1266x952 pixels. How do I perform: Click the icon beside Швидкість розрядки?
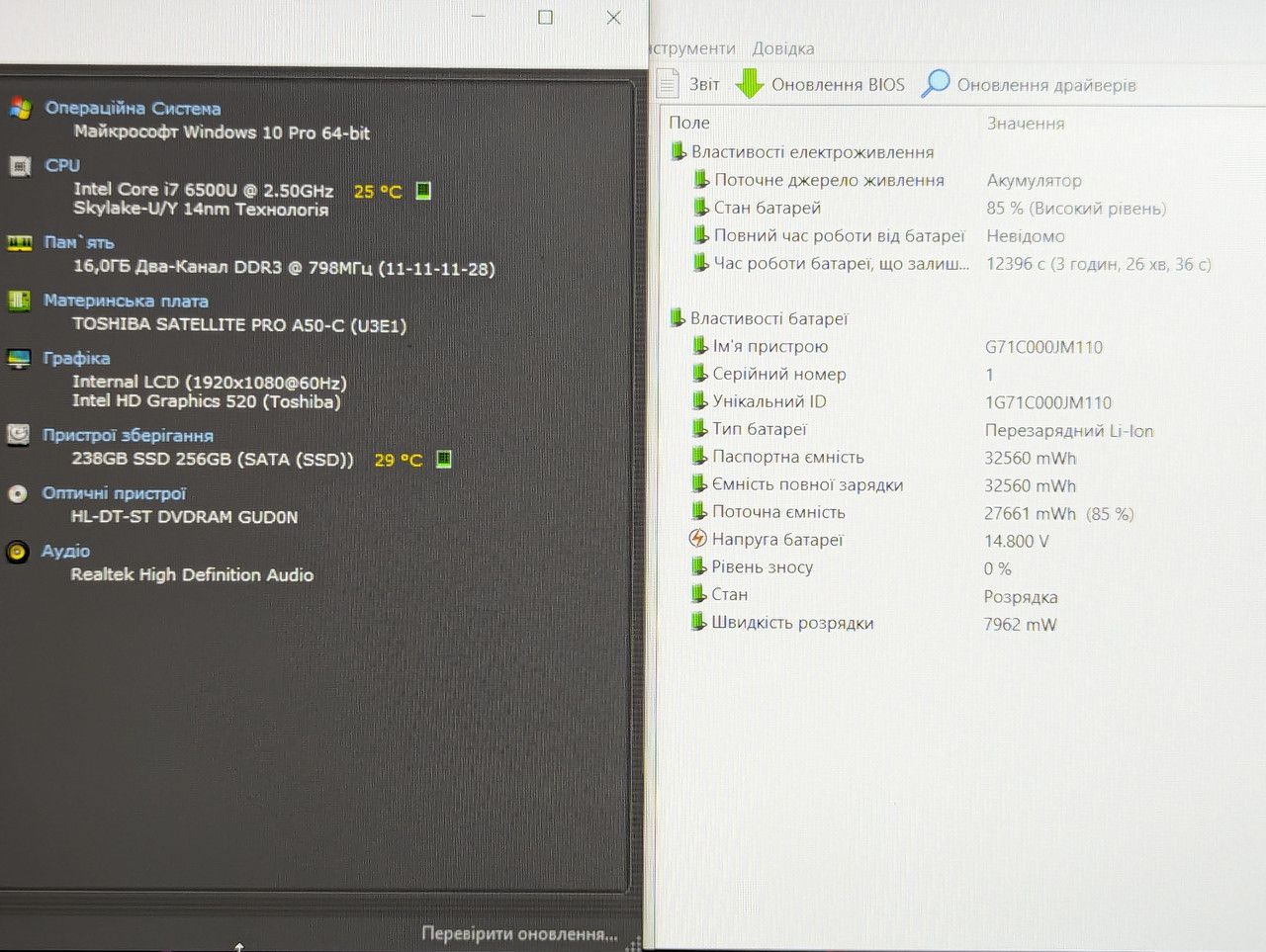(699, 622)
